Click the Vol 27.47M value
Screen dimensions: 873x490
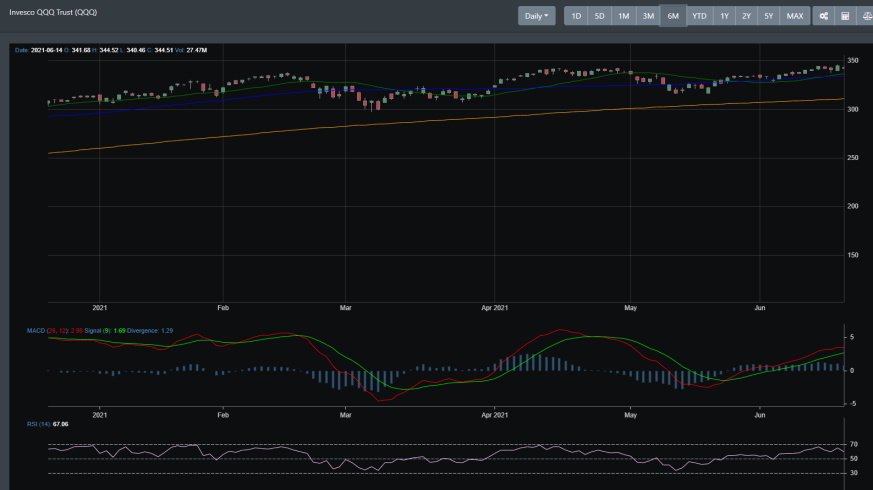click(x=197, y=50)
